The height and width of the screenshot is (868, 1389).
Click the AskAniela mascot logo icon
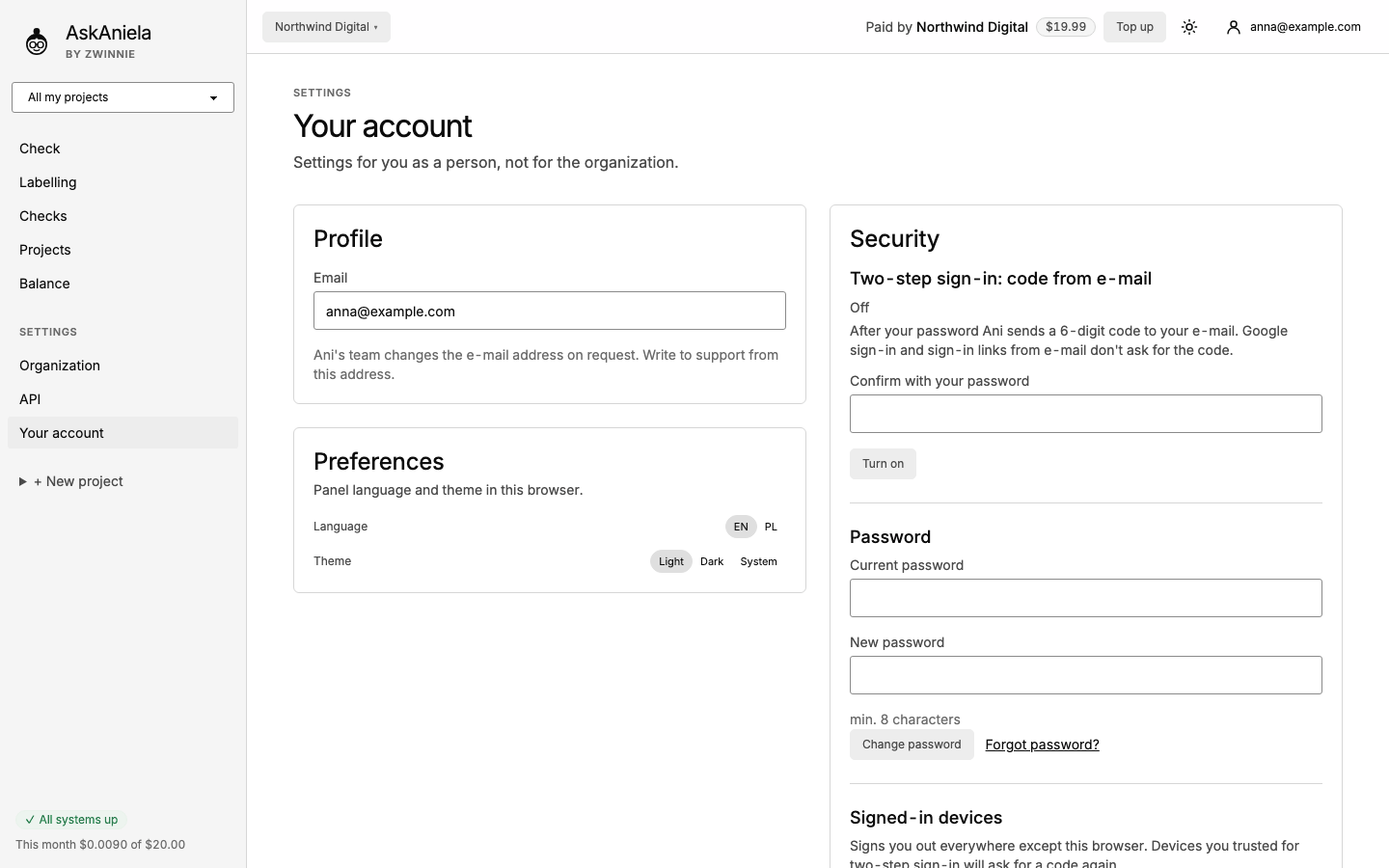pyautogui.click(x=37, y=41)
